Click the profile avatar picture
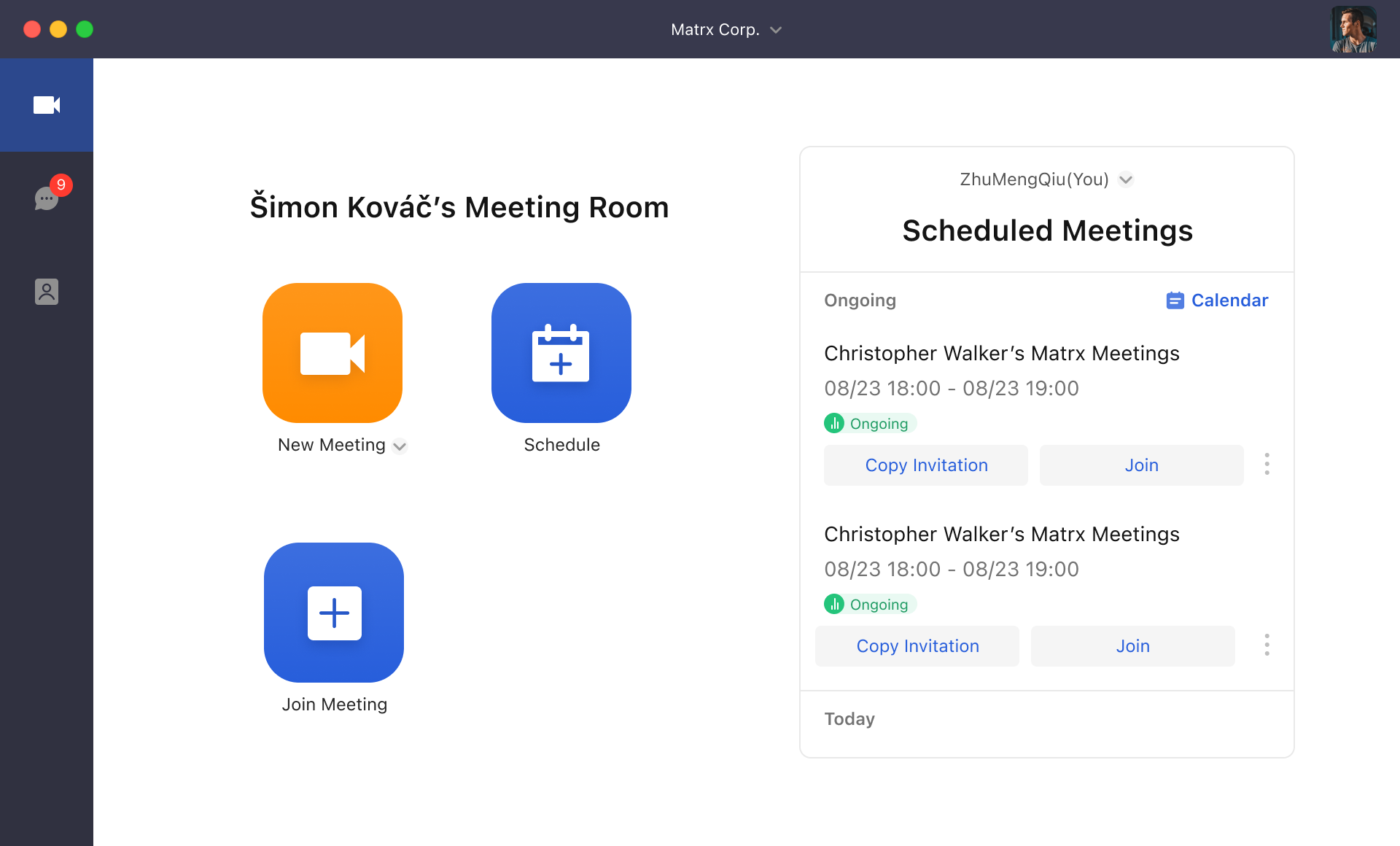Screen dimensions: 1400x846 tap(1353, 29)
